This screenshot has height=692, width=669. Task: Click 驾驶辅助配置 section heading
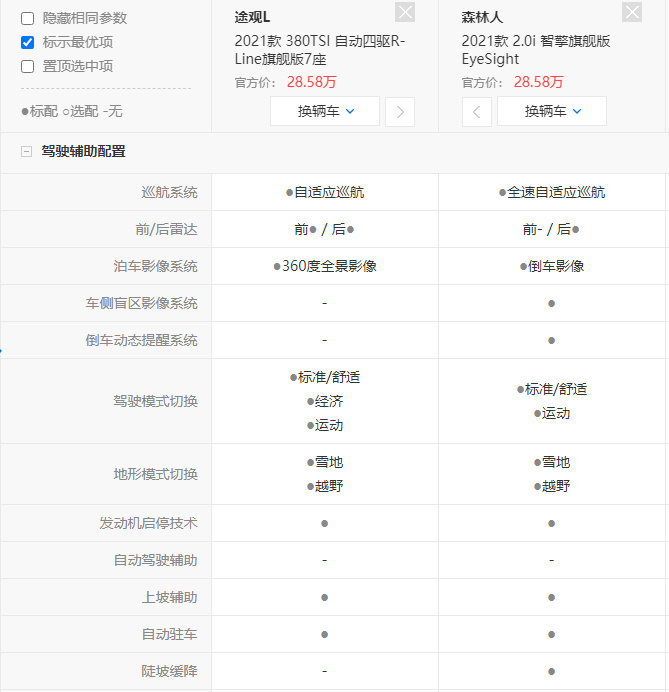pos(83,152)
